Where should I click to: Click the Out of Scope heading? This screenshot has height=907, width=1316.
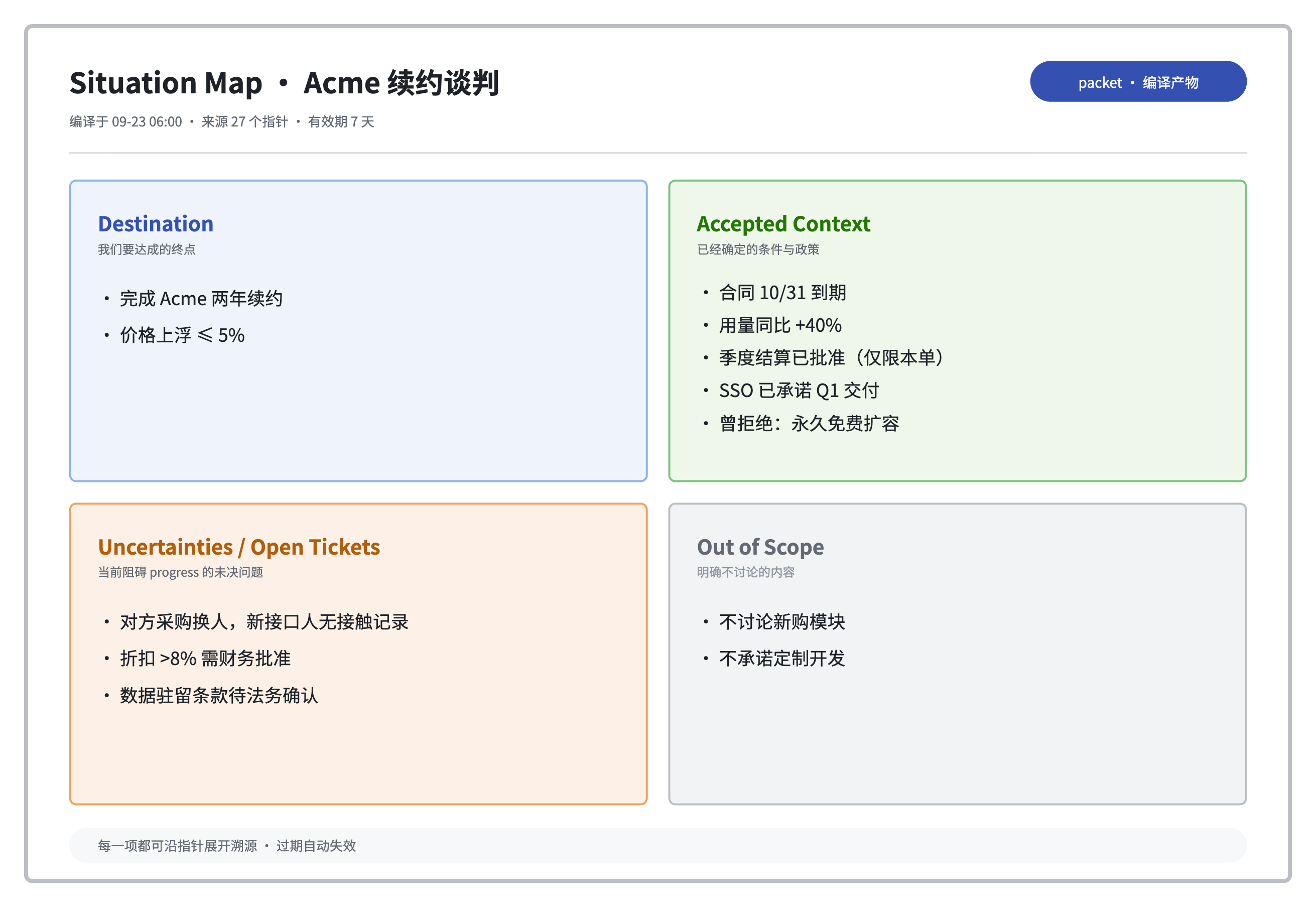point(760,547)
